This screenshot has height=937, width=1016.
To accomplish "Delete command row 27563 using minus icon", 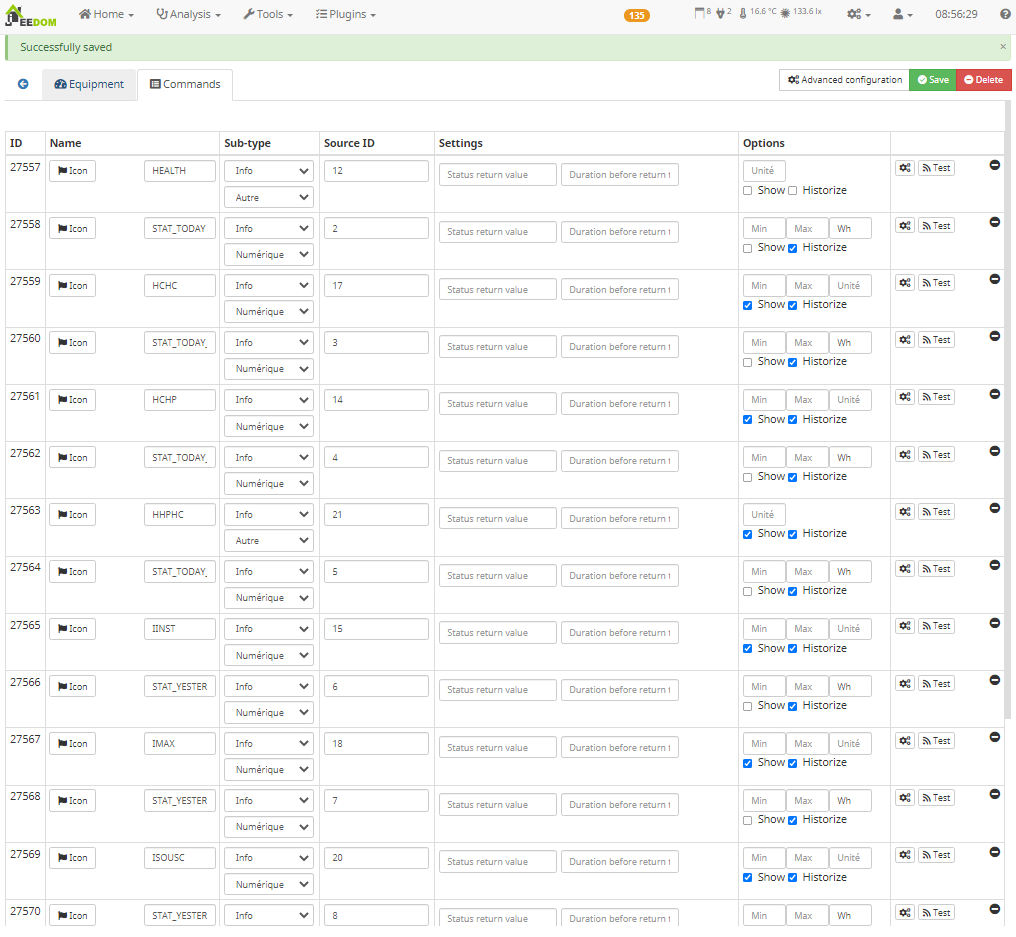I will 994,508.
